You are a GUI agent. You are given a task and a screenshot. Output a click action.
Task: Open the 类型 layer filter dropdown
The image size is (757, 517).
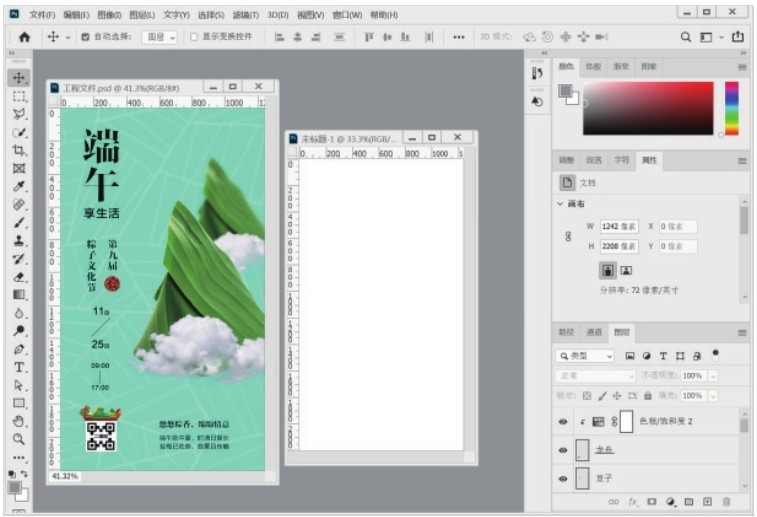pos(586,356)
